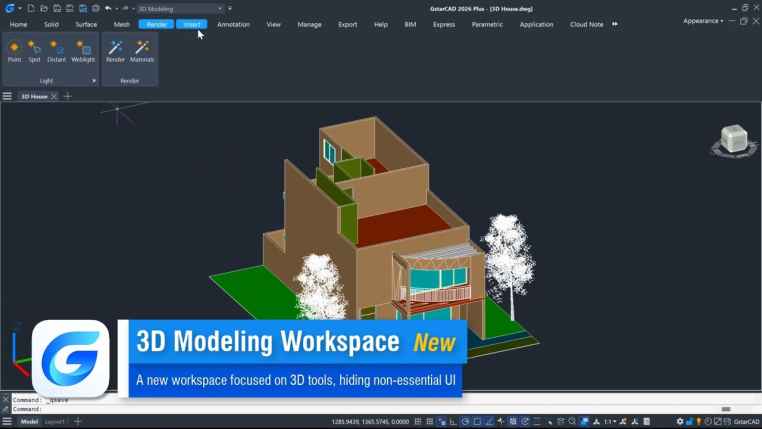Expand the Light panel arrow
Screen dimensions: 762x429
pyautogui.click(x=94, y=81)
